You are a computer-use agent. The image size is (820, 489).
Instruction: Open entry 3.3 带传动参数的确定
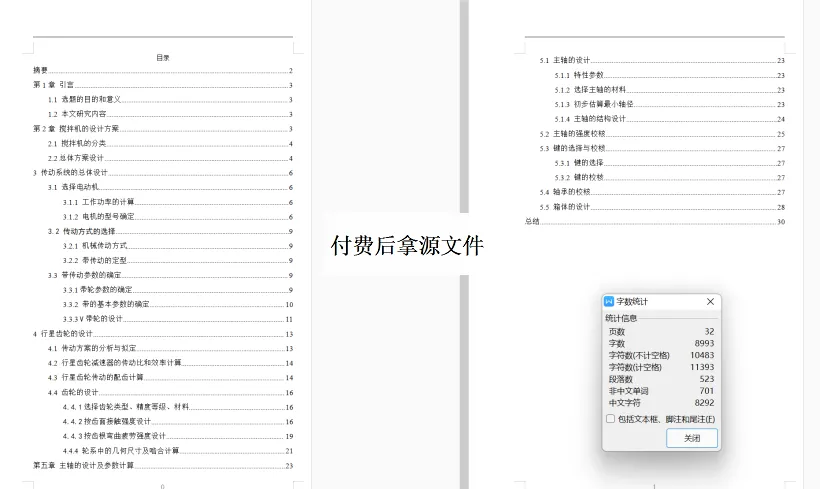tap(170, 275)
